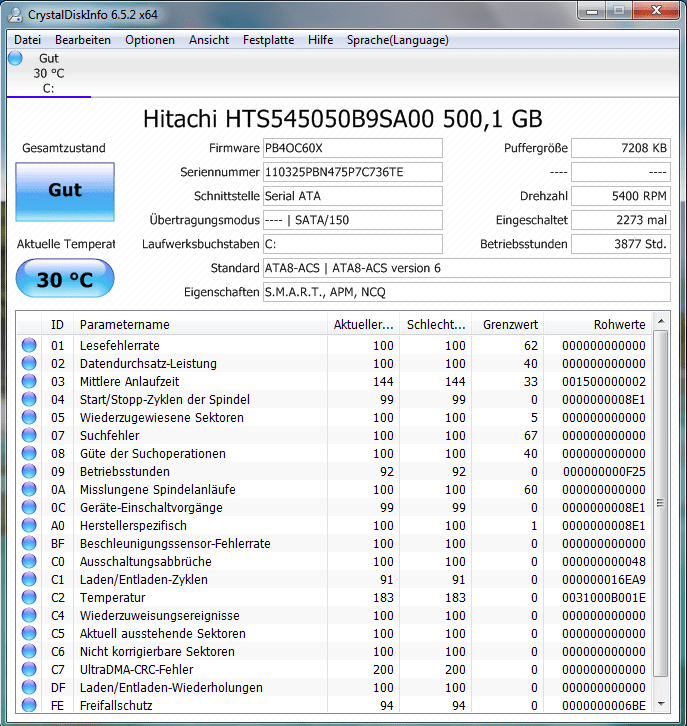This screenshot has width=687, height=726.
Task: Click the Puffergröße value 7208 KB
Action: [x=621, y=148]
